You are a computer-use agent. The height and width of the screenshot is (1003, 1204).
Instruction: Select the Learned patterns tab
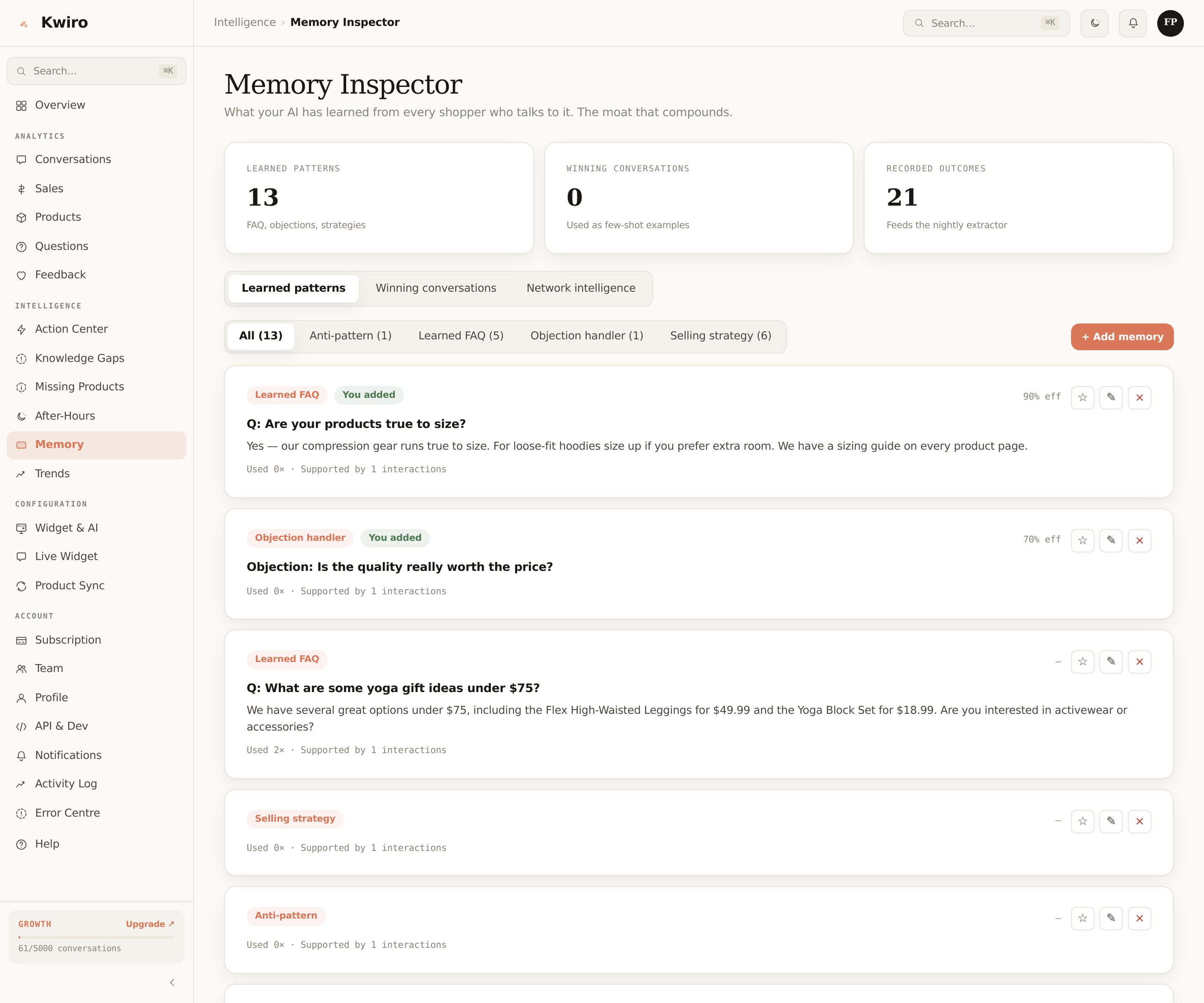(293, 288)
